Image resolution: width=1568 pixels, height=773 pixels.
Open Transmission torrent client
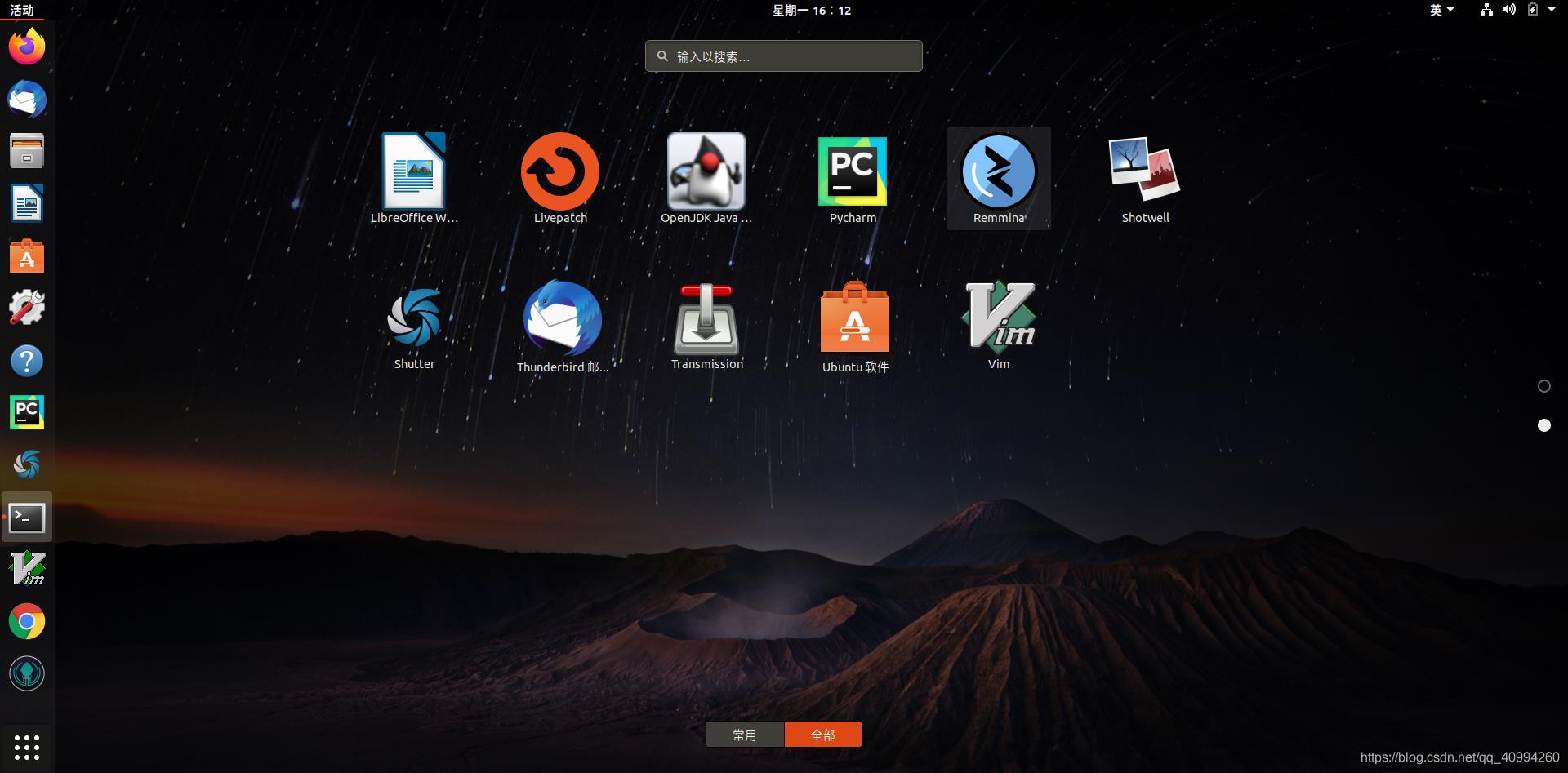[x=707, y=327]
